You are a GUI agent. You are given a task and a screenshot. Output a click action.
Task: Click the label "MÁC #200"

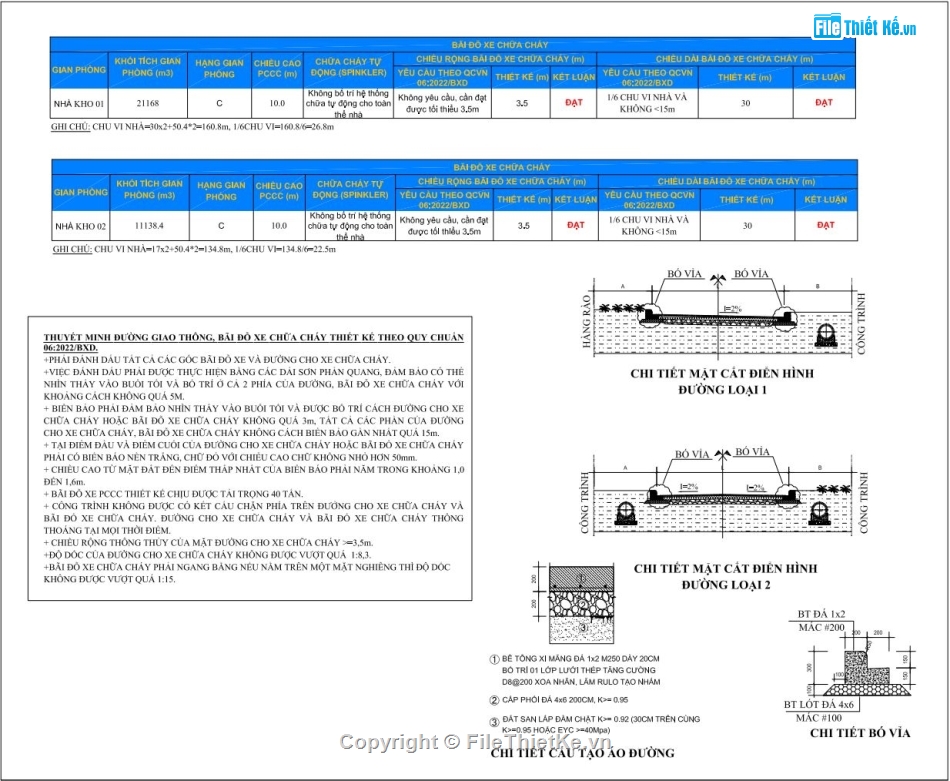[822, 628]
